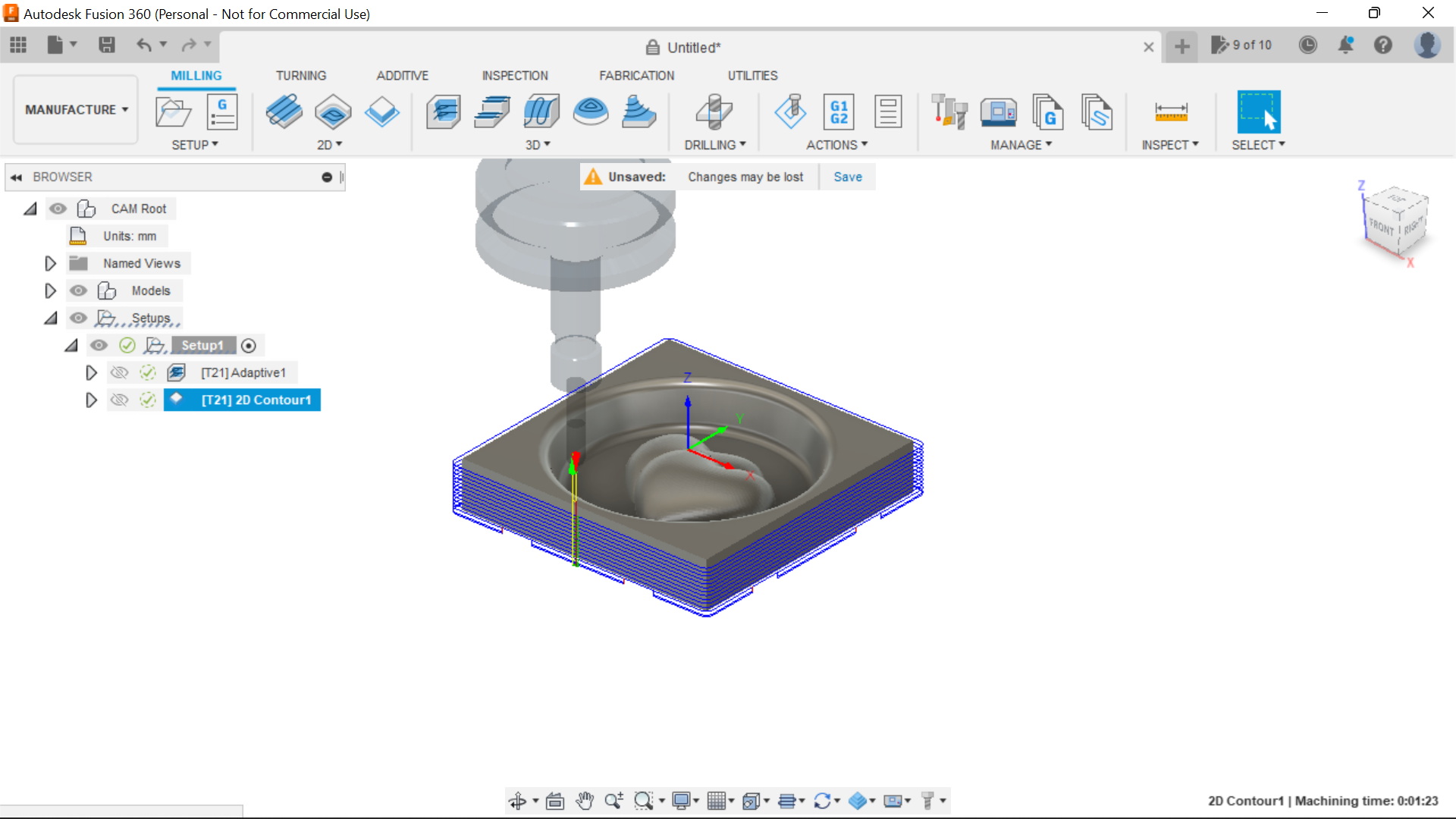Open the Post Process actions icon
1456x819 pixels.
pyautogui.click(x=839, y=111)
